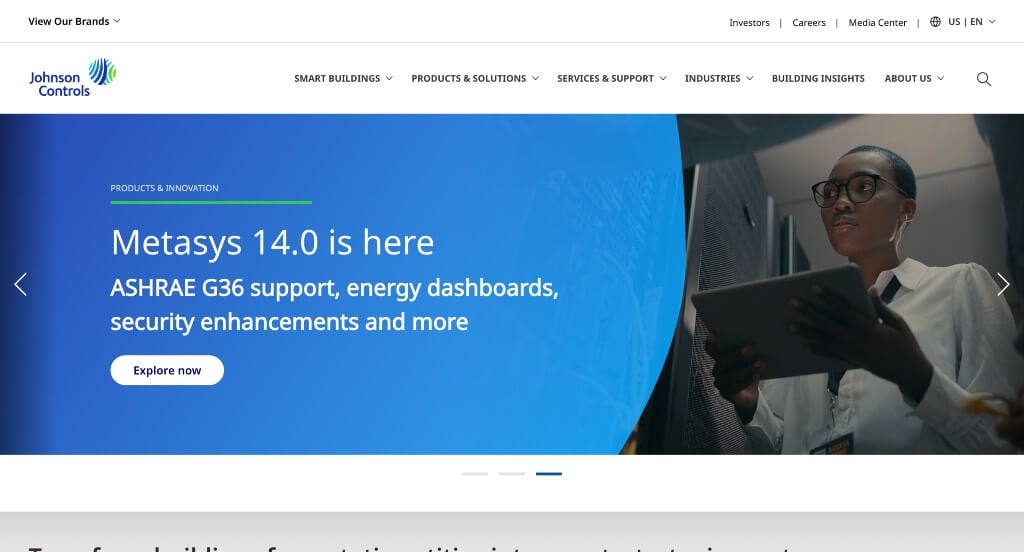Image resolution: width=1024 pixels, height=552 pixels.
Task: Select the first carousel slide indicator
Action: [x=475, y=474]
